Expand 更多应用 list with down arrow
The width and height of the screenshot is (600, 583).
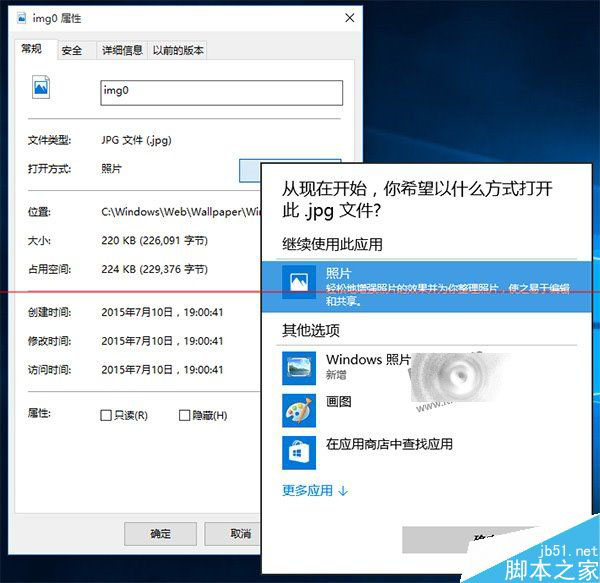[315, 490]
